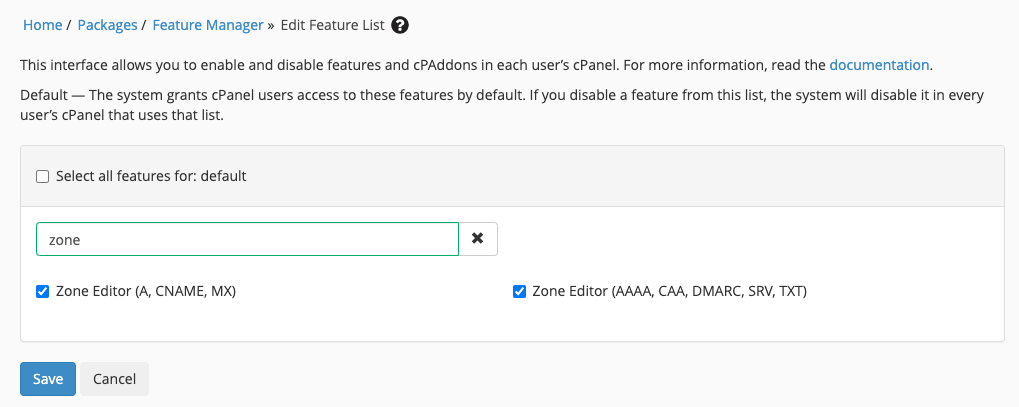Navigate to the Packages breadcrumb
Screen dimensions: 1019x407
(x=107, y=25)
